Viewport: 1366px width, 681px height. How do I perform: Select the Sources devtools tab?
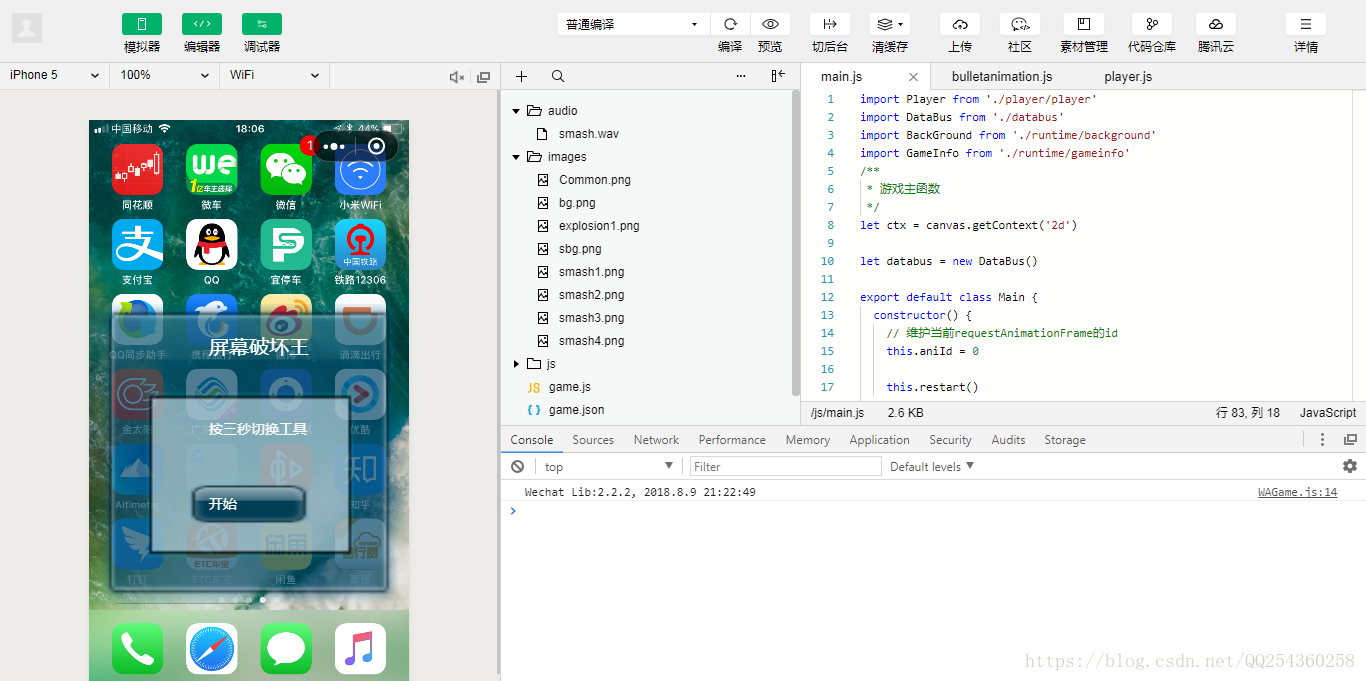pyautogui.click(x=593, y=440)
